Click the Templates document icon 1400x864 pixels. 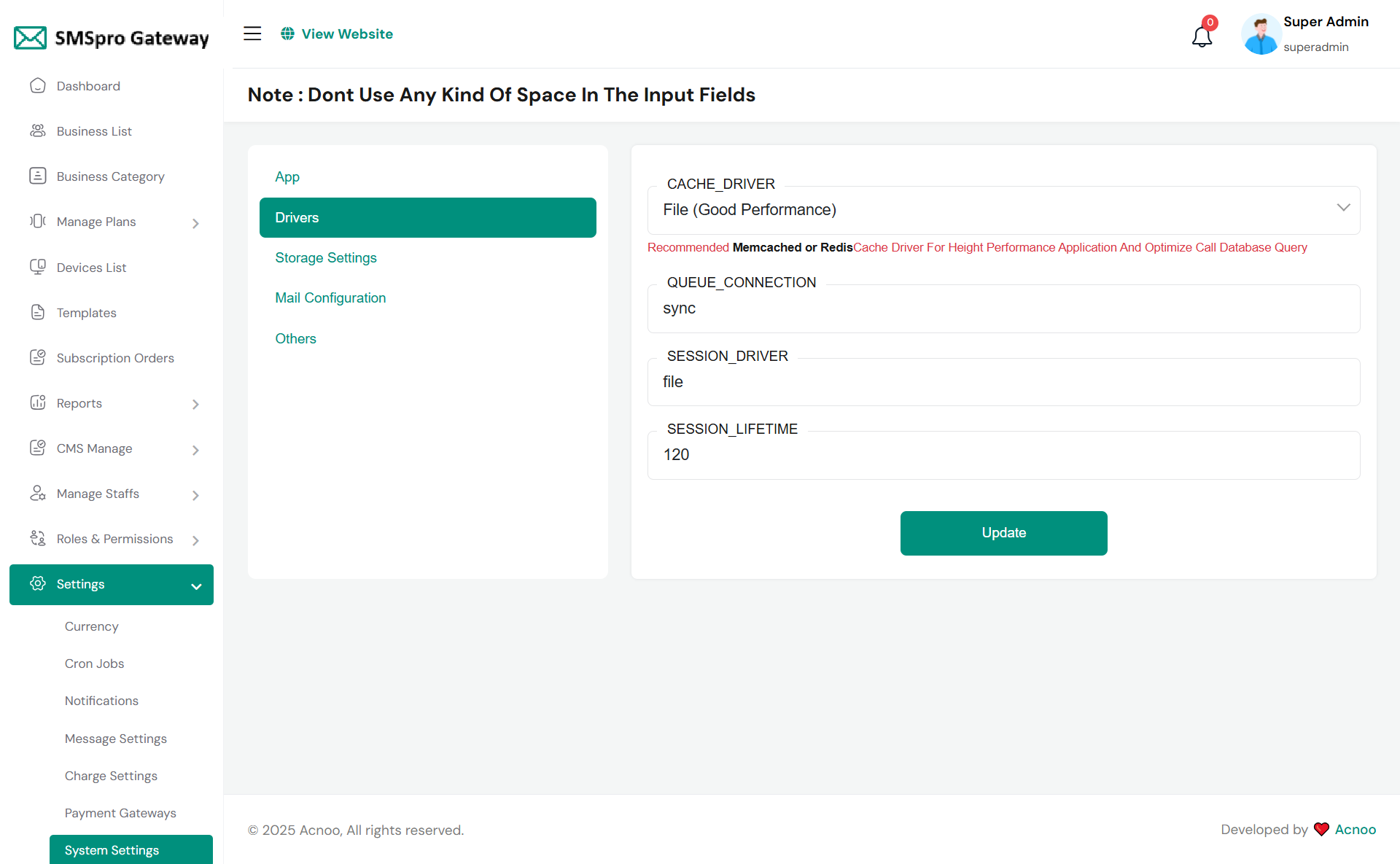[38, 312]
